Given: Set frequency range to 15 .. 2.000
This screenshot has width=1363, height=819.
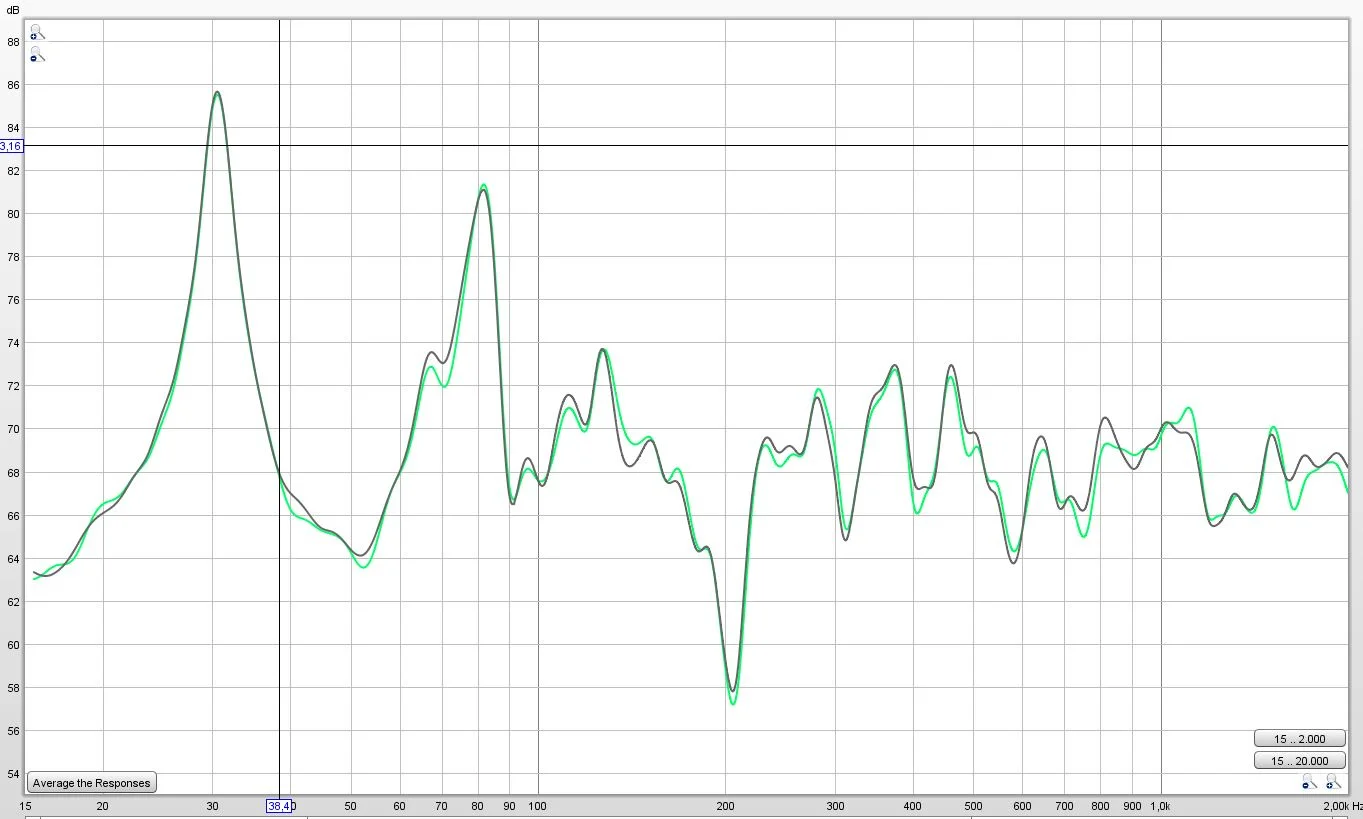Looking at the screenshot, I should [1299, 739].
